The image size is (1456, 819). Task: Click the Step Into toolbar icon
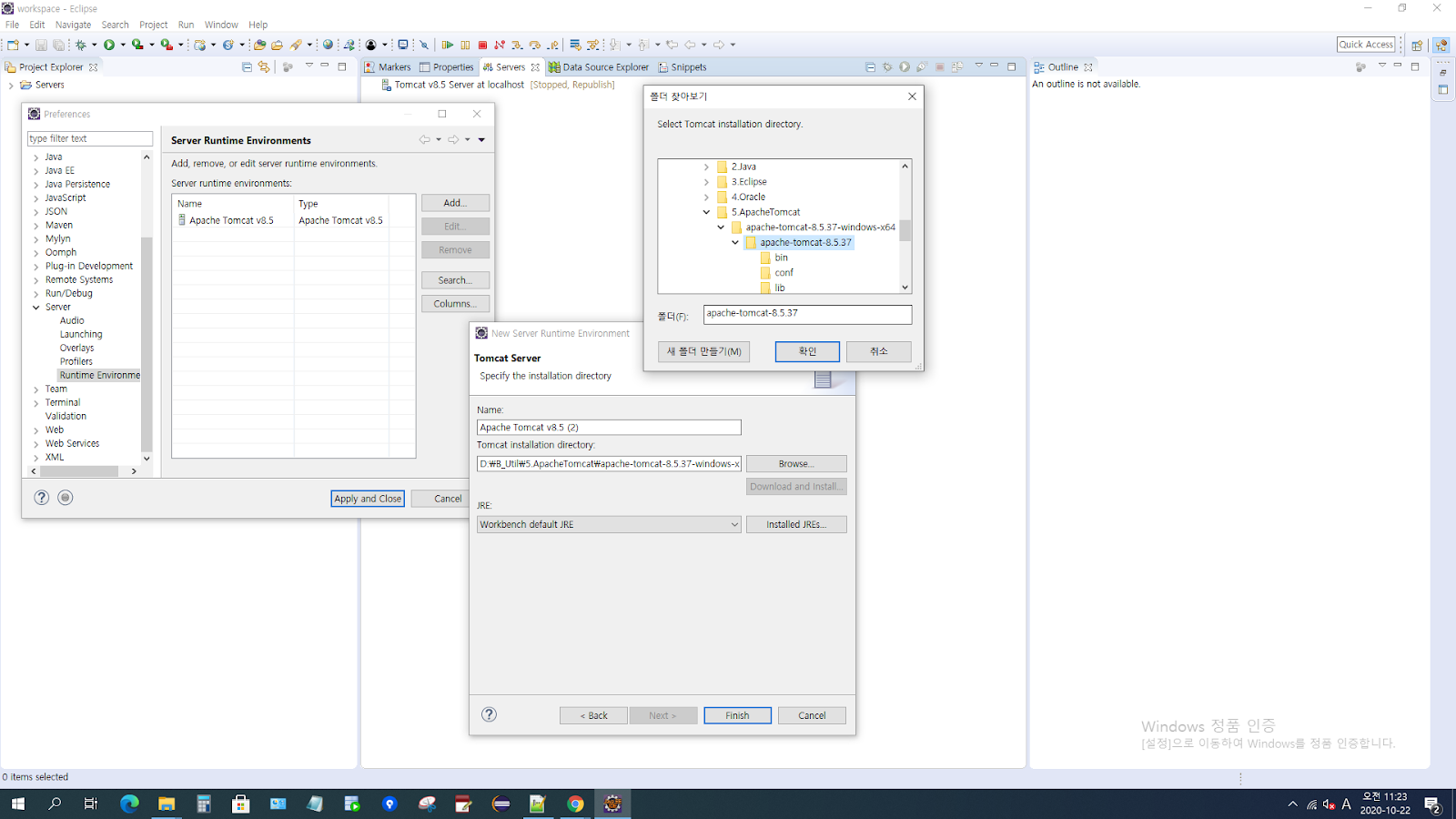point(517,45)
